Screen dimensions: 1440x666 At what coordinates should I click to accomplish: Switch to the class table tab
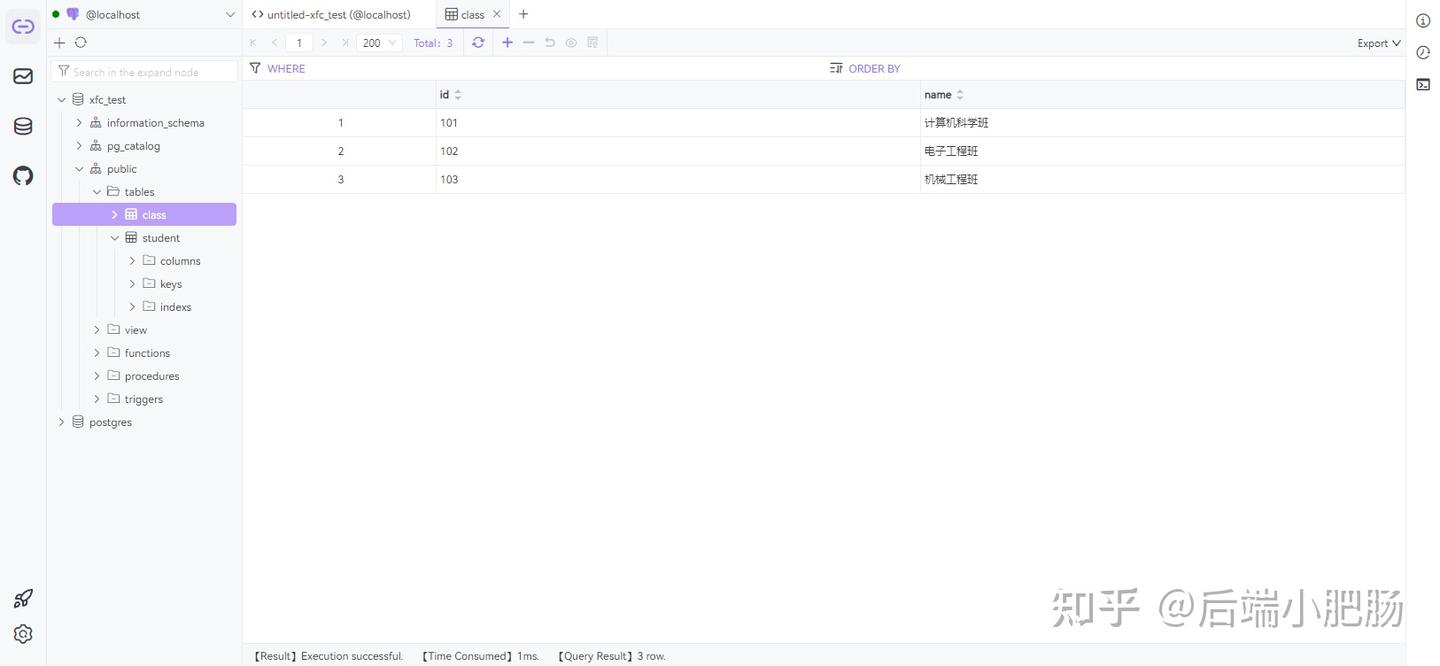click(x=469, y=13)
